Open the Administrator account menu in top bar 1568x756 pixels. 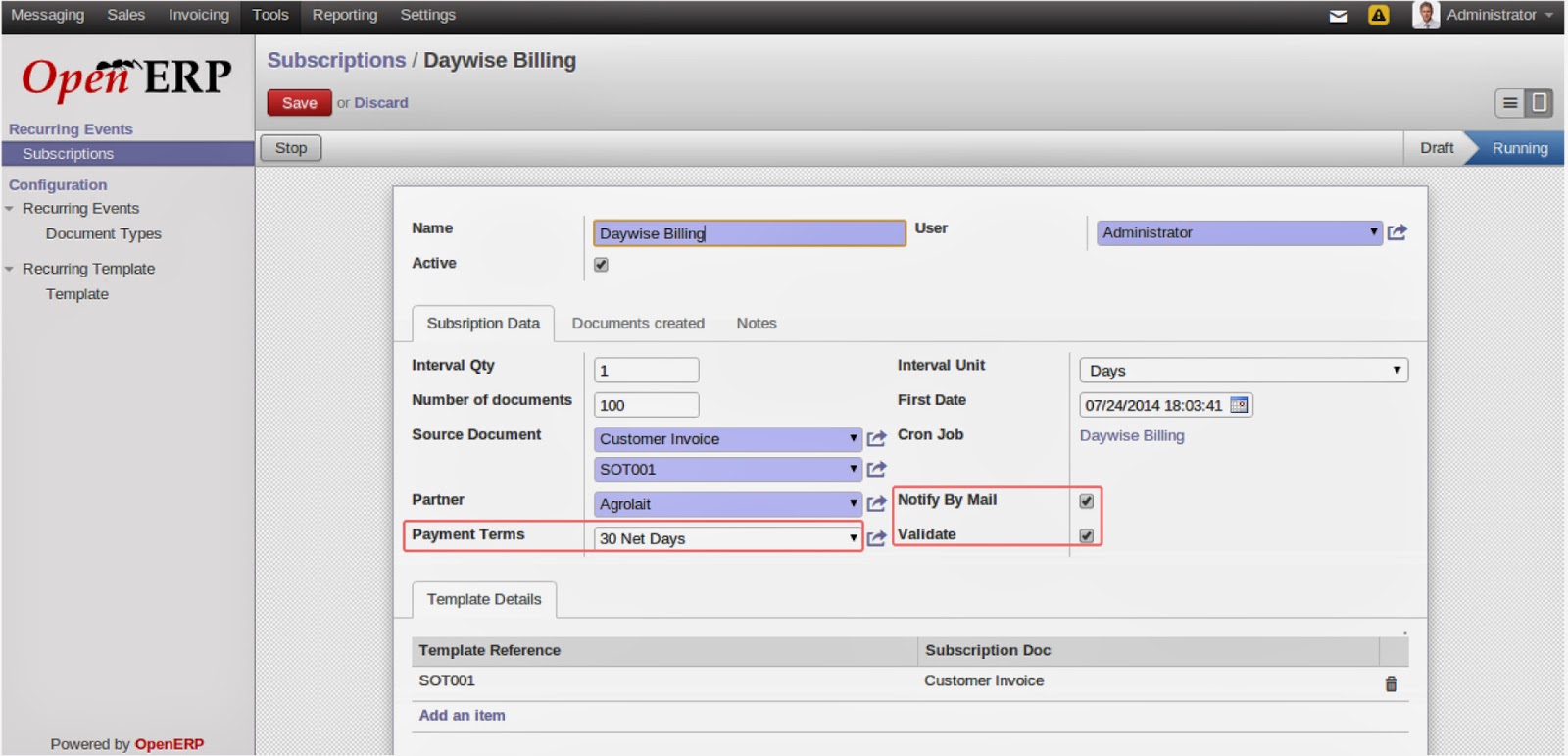tap(1499, 15)
